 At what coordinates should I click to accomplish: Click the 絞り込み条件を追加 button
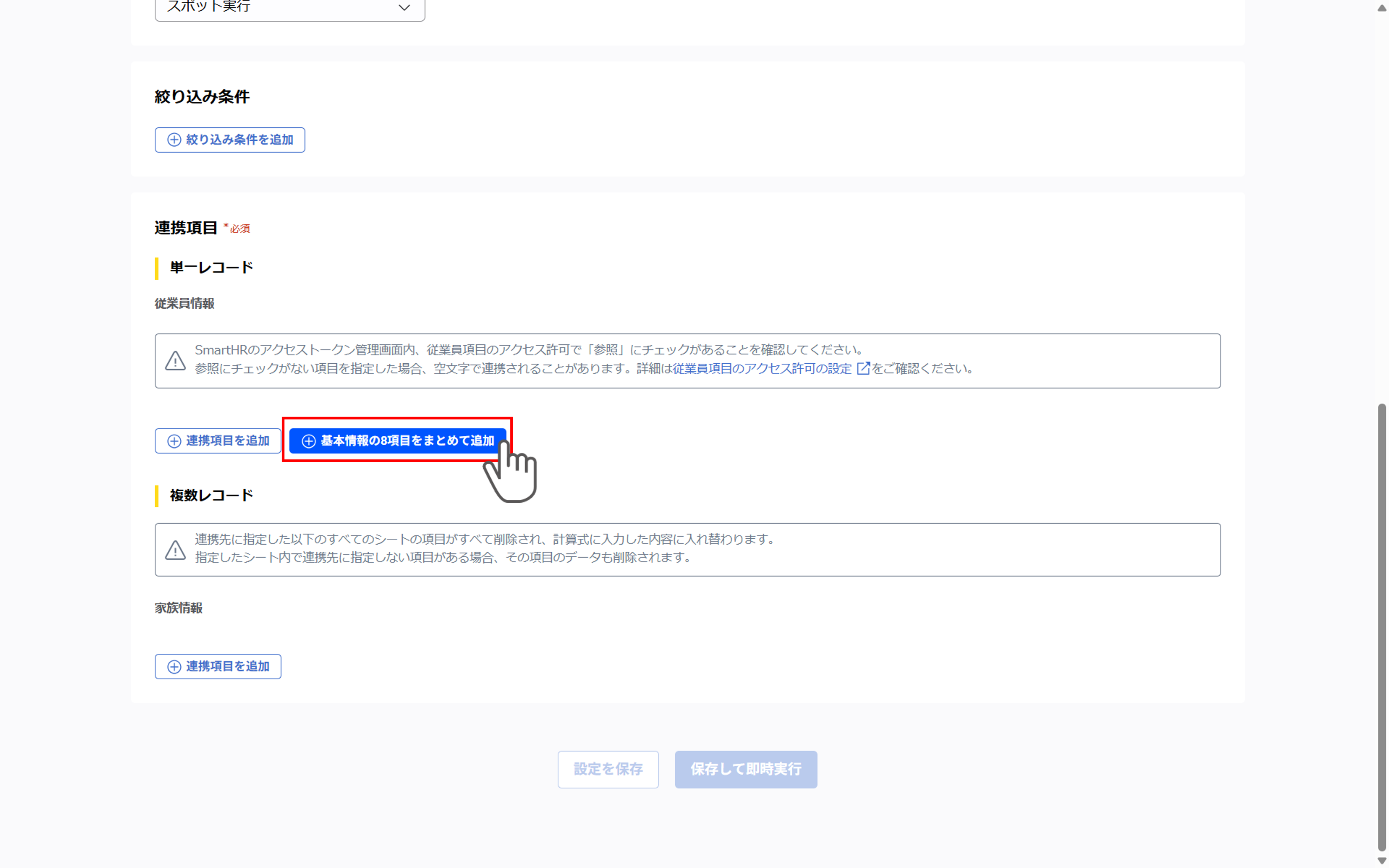pyautogui.click(x=230, y=140)
